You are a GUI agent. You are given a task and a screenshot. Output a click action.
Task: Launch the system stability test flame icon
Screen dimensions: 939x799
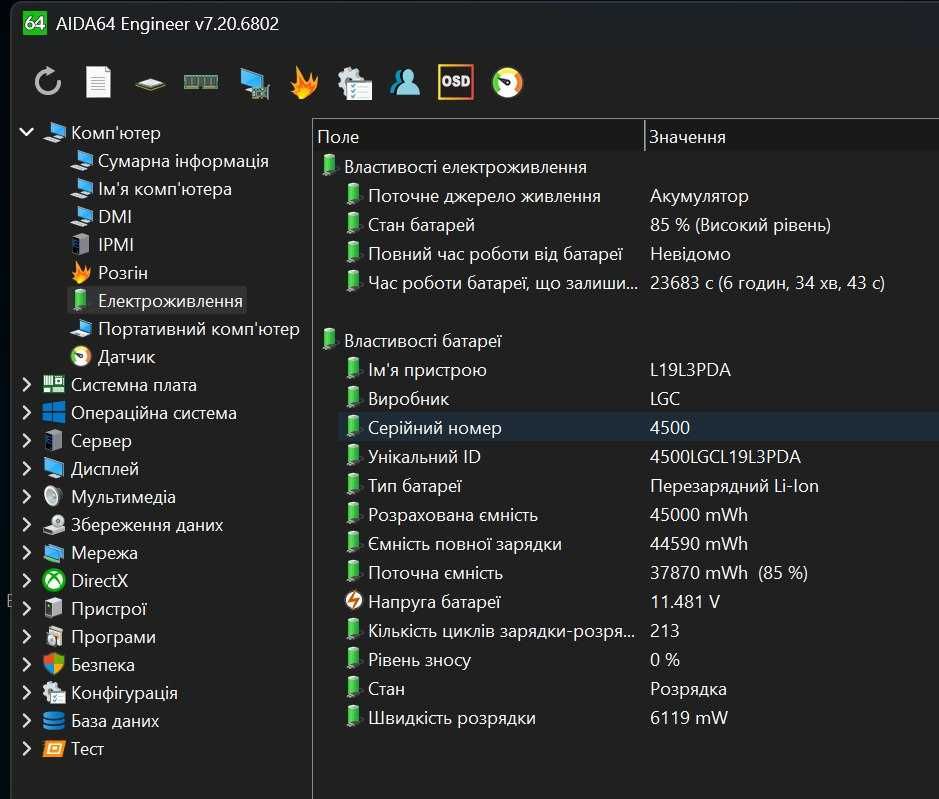(x=304, y=83)
